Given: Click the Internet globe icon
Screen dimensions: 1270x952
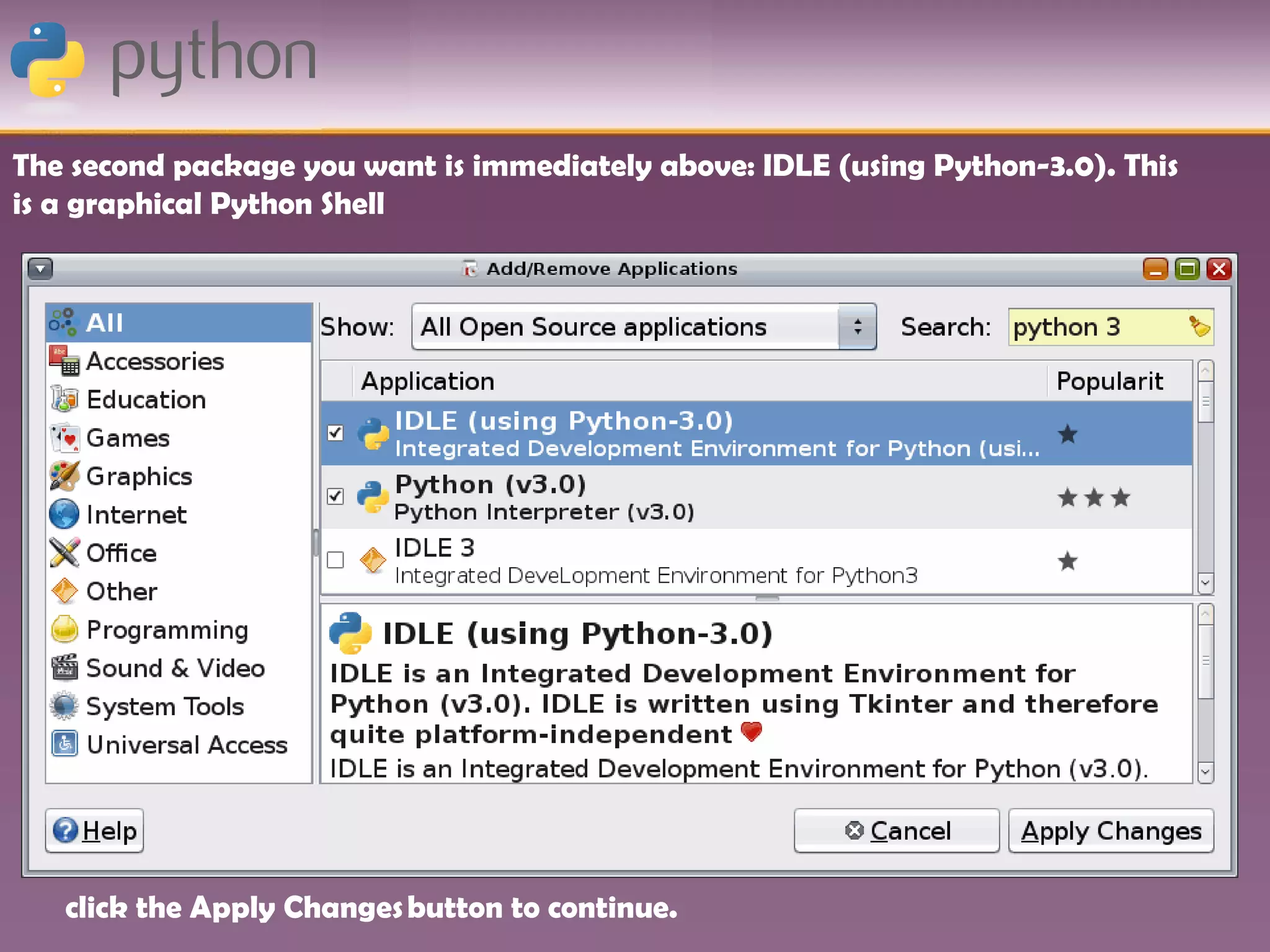Looking at the screenshot, I should [64, 514].
